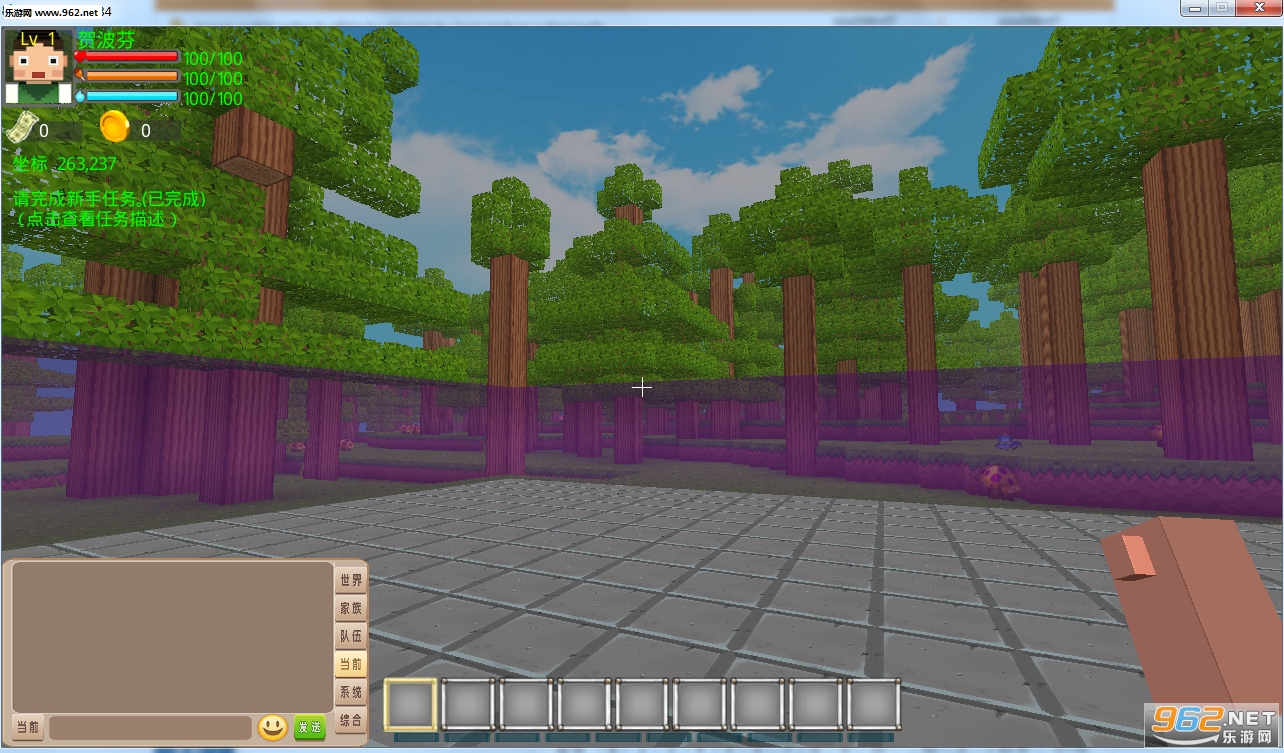
Task: Open the 队伍 chat tab
Action: (x=350, y=636)
